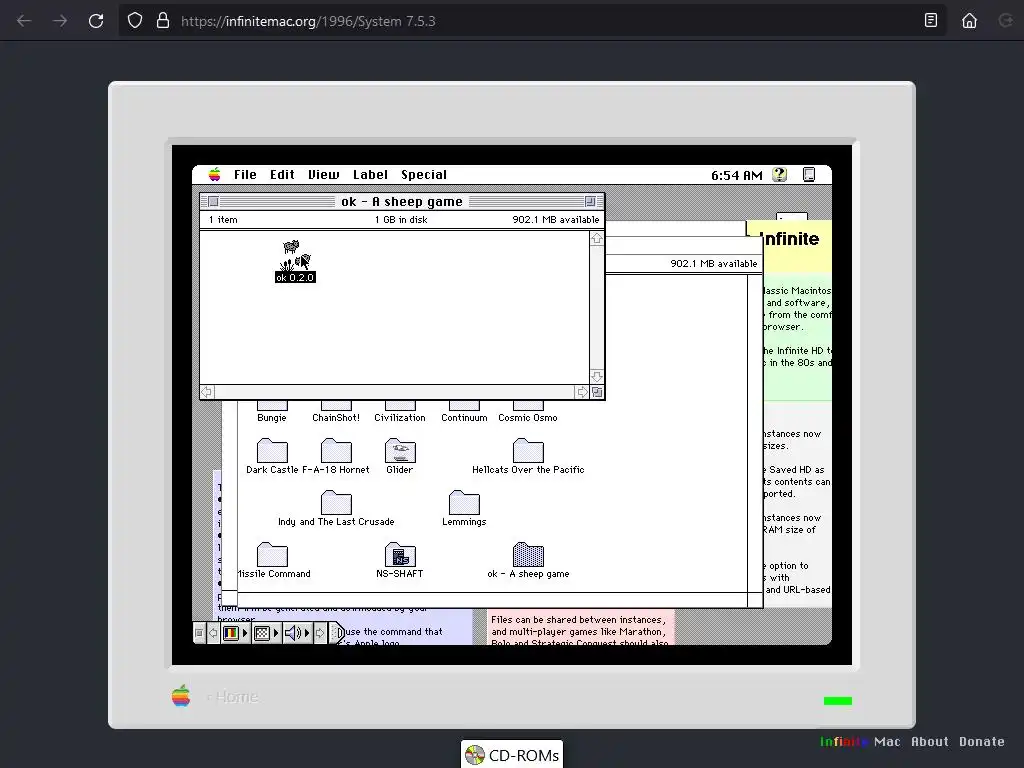Image resolution: width=1024 pixels, height=768 pixels.
Task: Reload the browser page
Action: [x=96, y=21]
